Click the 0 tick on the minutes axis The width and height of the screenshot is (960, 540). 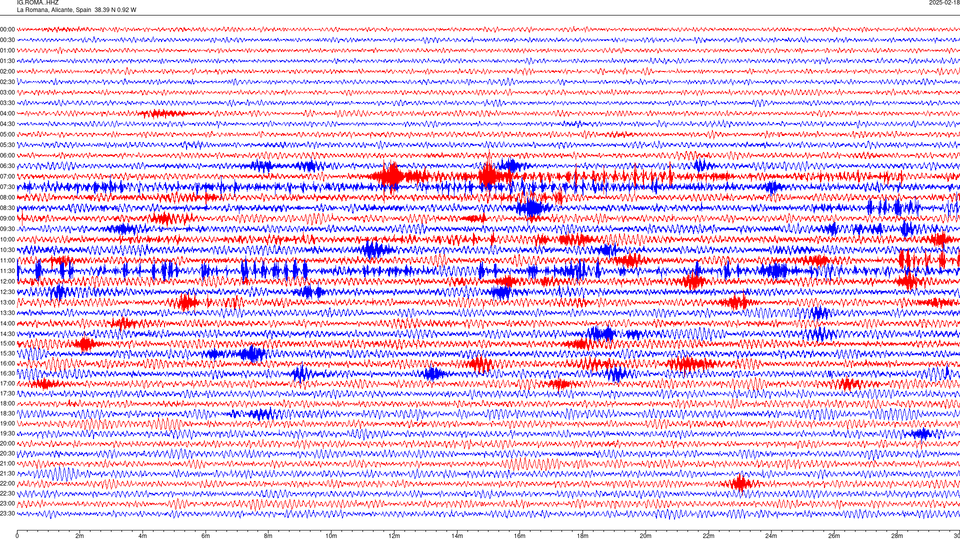click(17, 536)
